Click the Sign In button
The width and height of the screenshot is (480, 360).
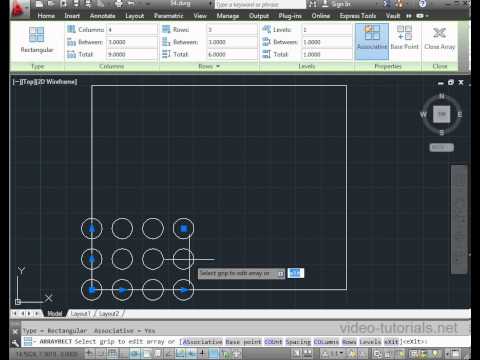click(337, 4)
